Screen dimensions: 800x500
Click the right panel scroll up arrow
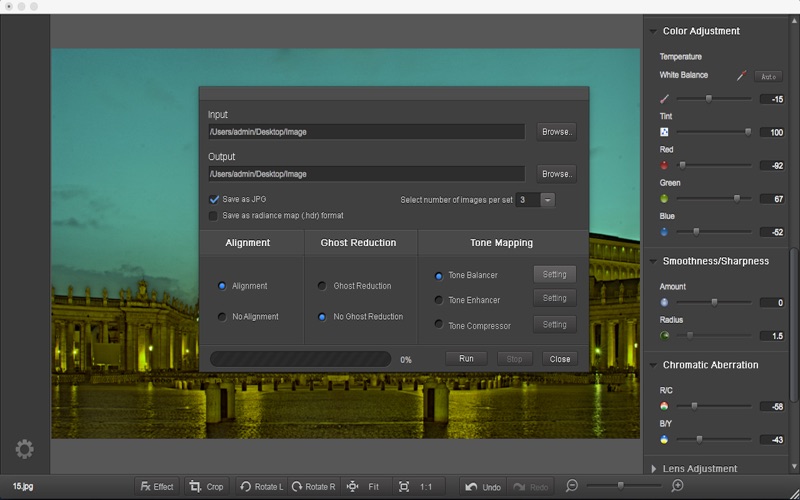click(x=794, y=21)
